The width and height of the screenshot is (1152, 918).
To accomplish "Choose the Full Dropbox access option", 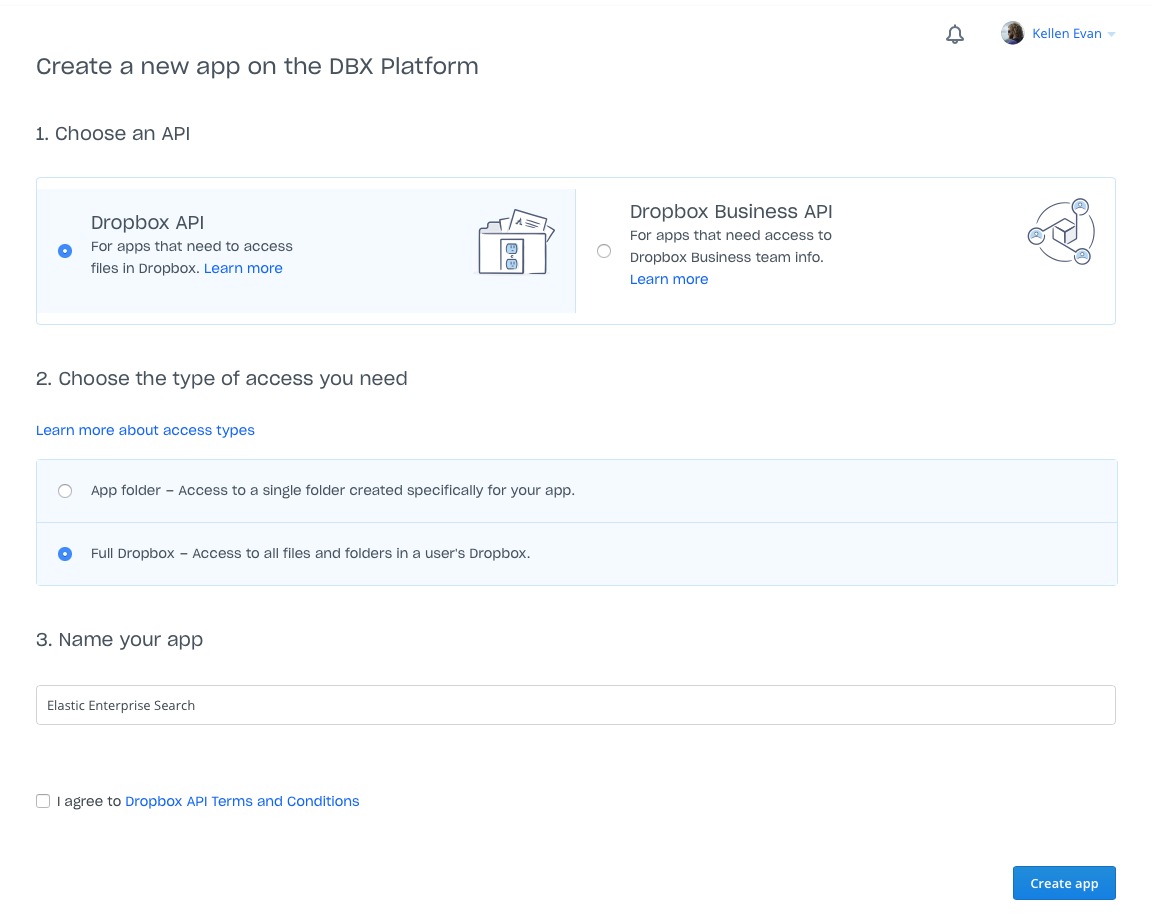I will (65, 554).
